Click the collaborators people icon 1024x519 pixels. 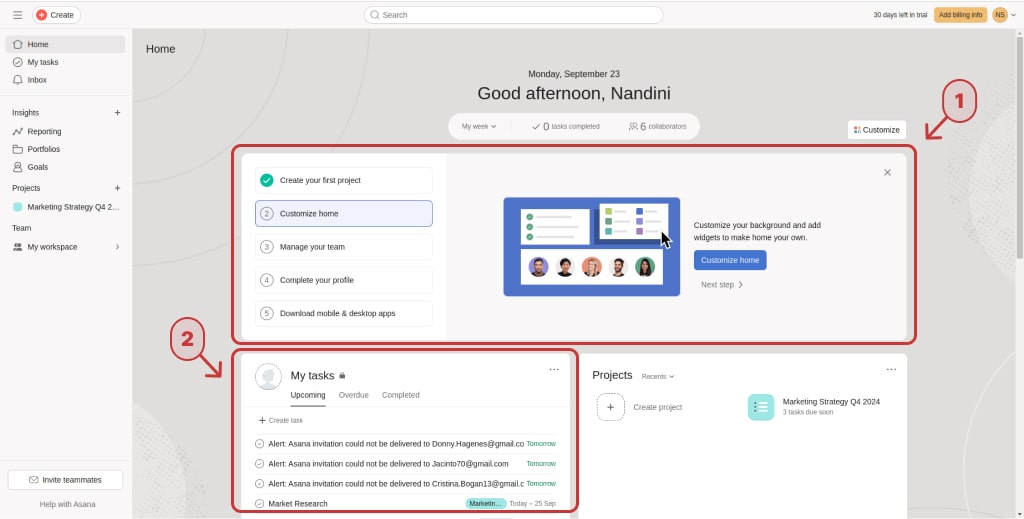633,127
